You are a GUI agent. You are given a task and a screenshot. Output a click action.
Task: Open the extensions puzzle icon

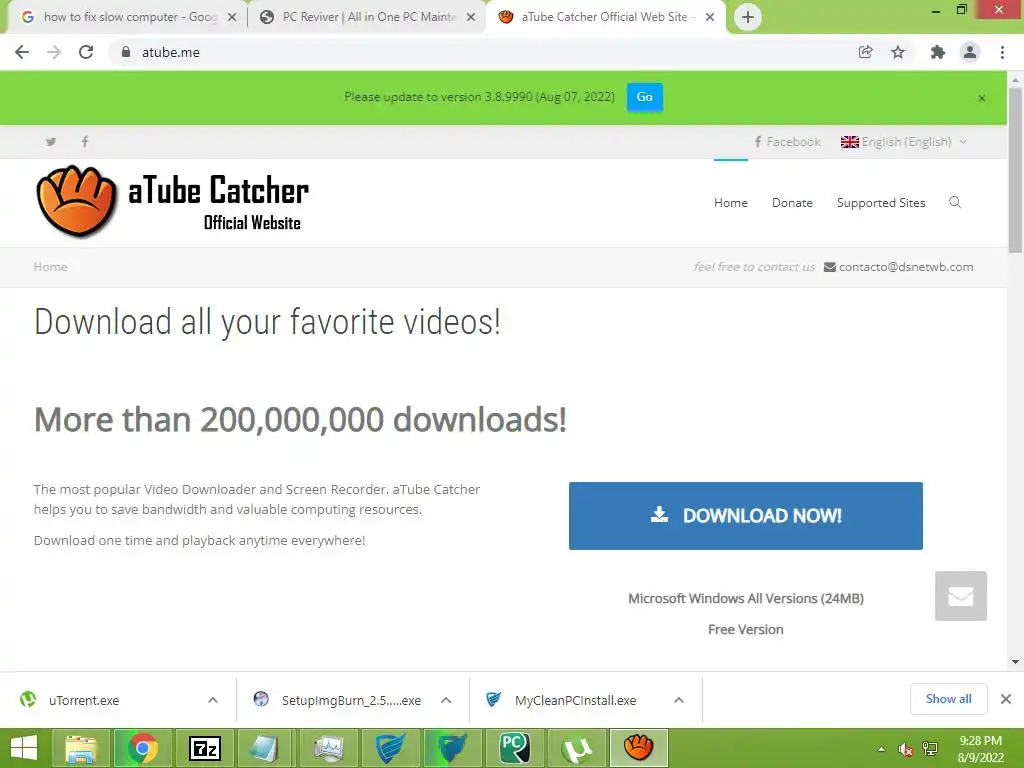pos(938,52)
